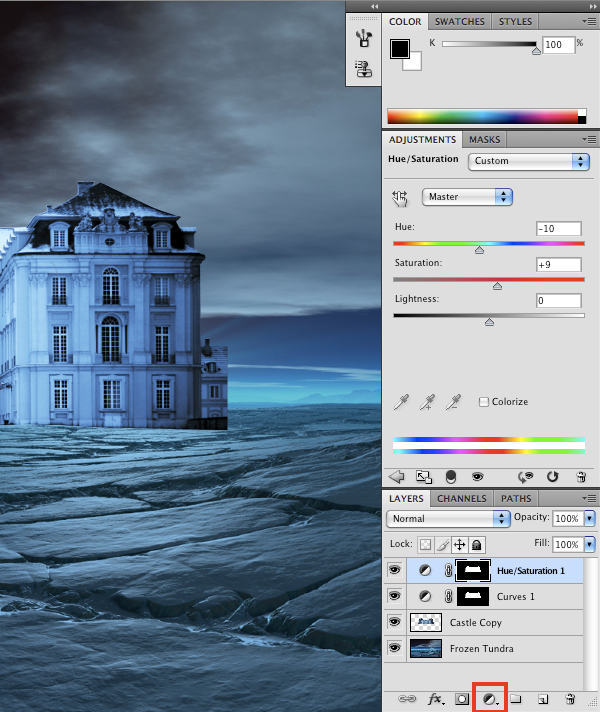Viewport: 600px width, 712px height.
Task: Create a new layer group
Action: [x=516, y=699]
